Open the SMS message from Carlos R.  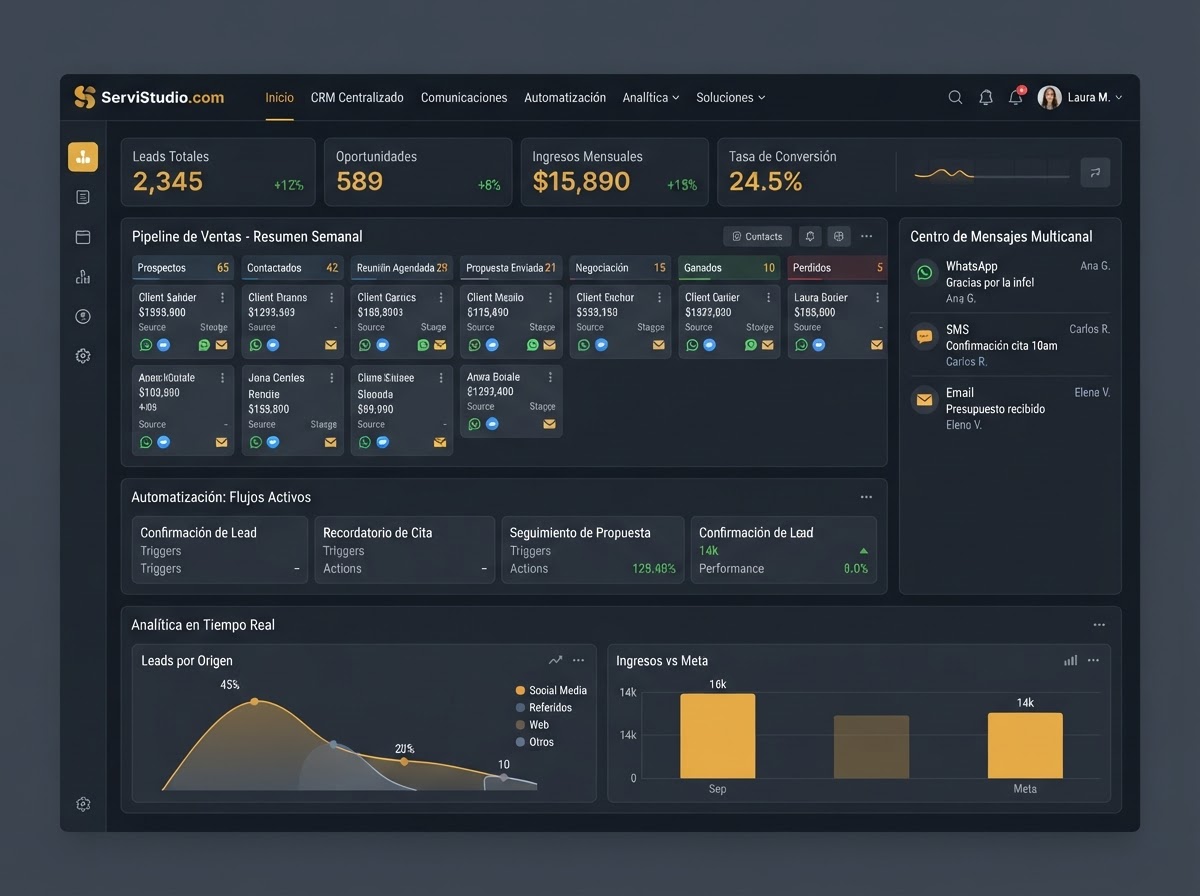pyautogui.click(x=1010, y=345)
